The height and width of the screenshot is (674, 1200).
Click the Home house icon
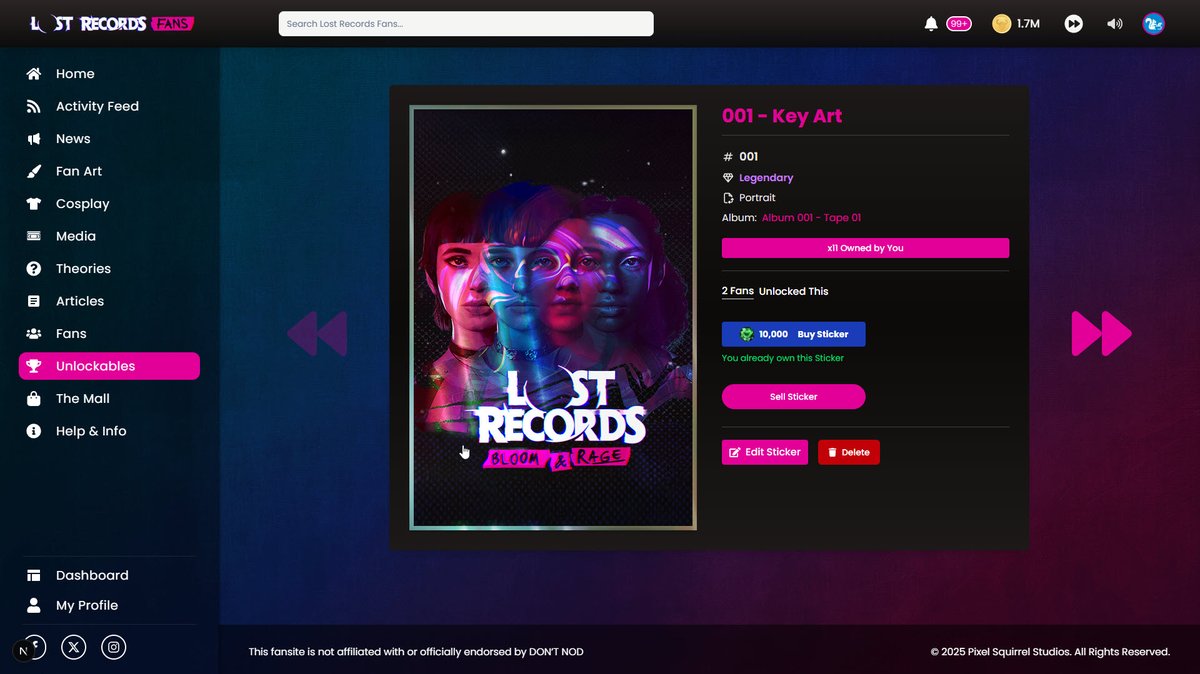click(x=34, y=74)
